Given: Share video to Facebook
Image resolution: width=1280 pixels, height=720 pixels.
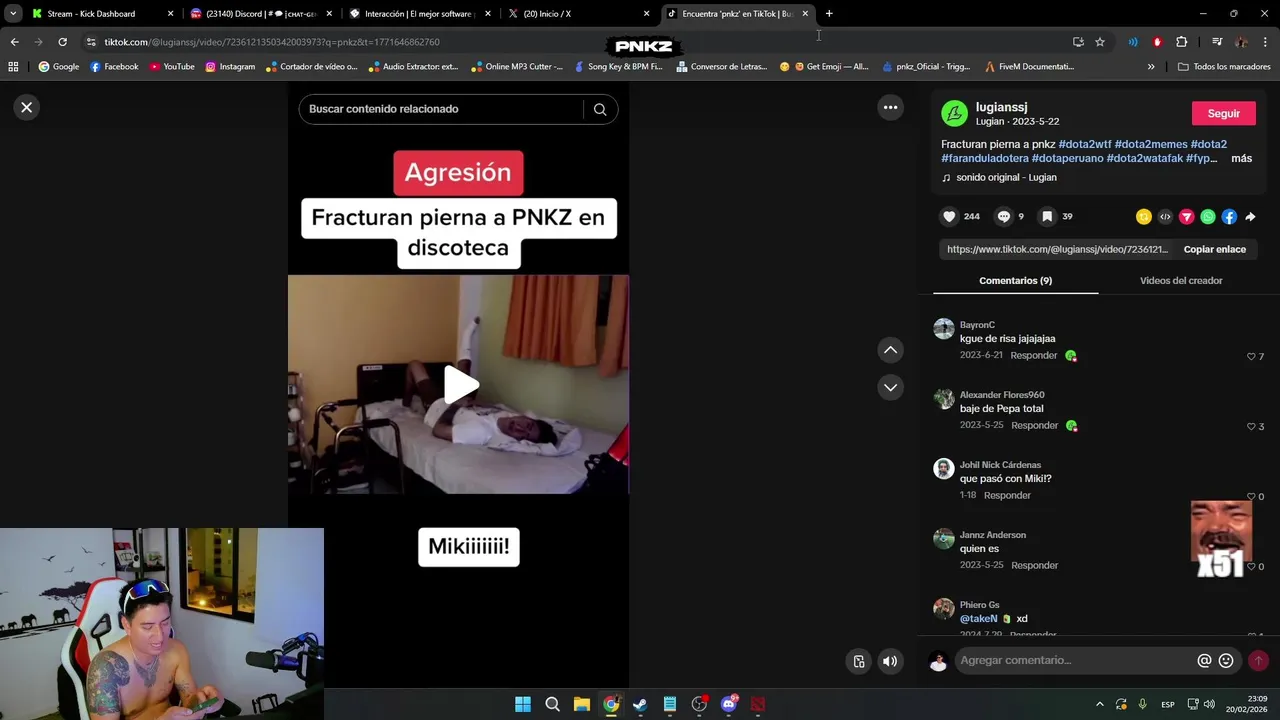Looking at the screenshot, I should (1229, 217).
